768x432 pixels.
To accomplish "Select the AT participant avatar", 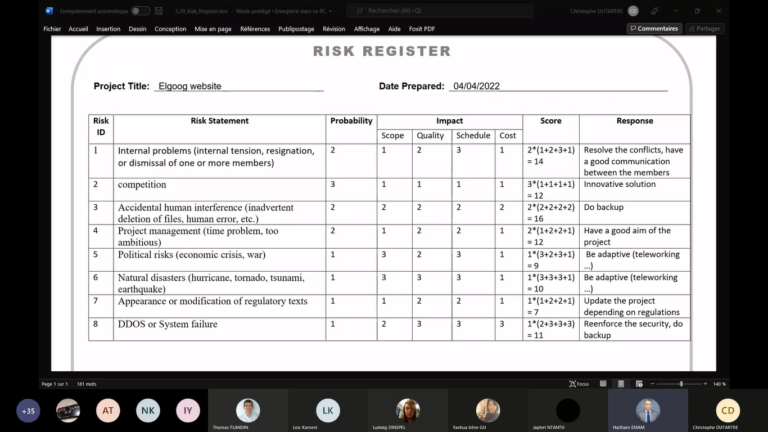I will click(x=108, y=410).
